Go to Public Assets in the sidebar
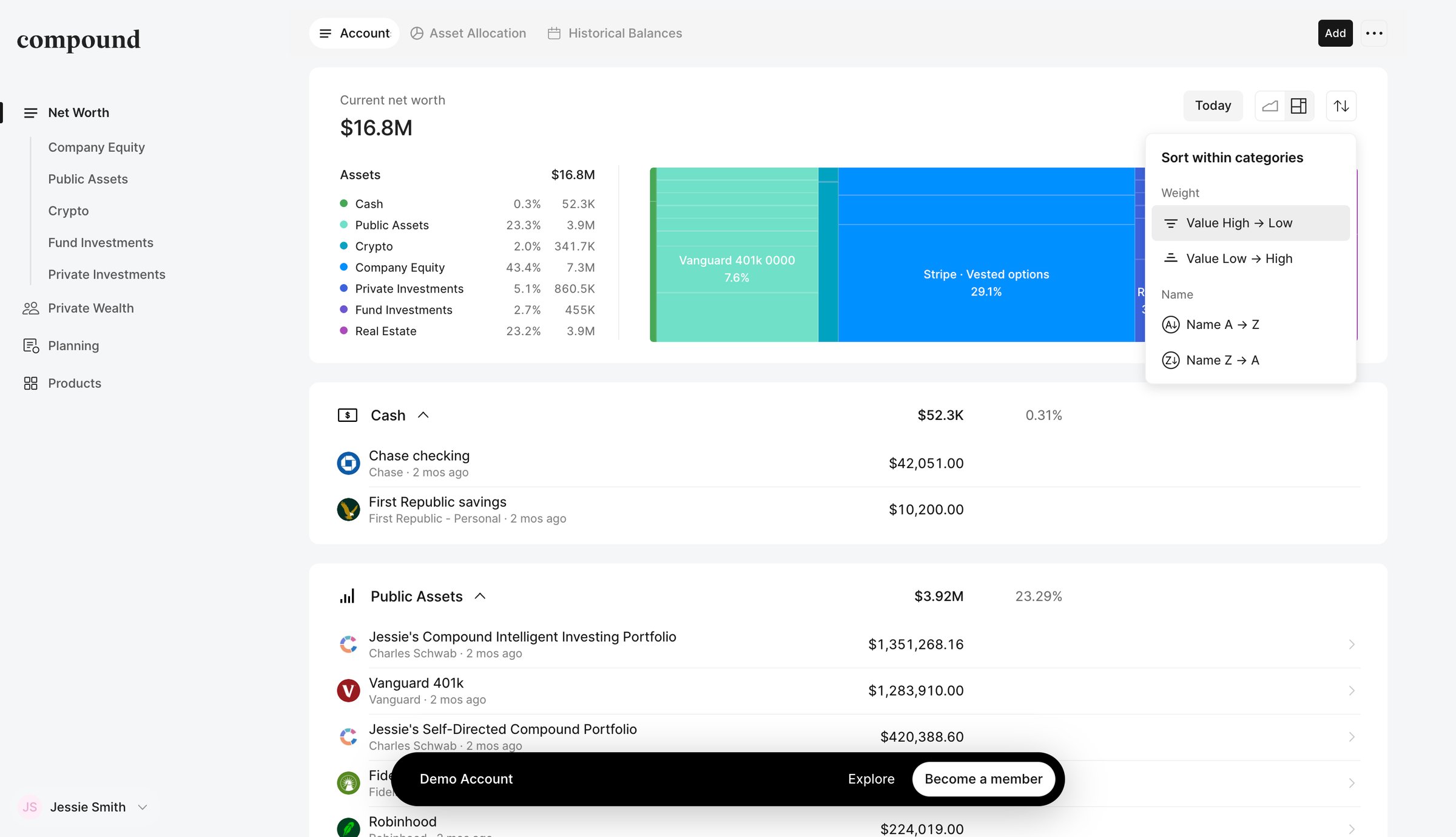The width and height of the screenshot is (1456, 837). click(x=88, y=180)
